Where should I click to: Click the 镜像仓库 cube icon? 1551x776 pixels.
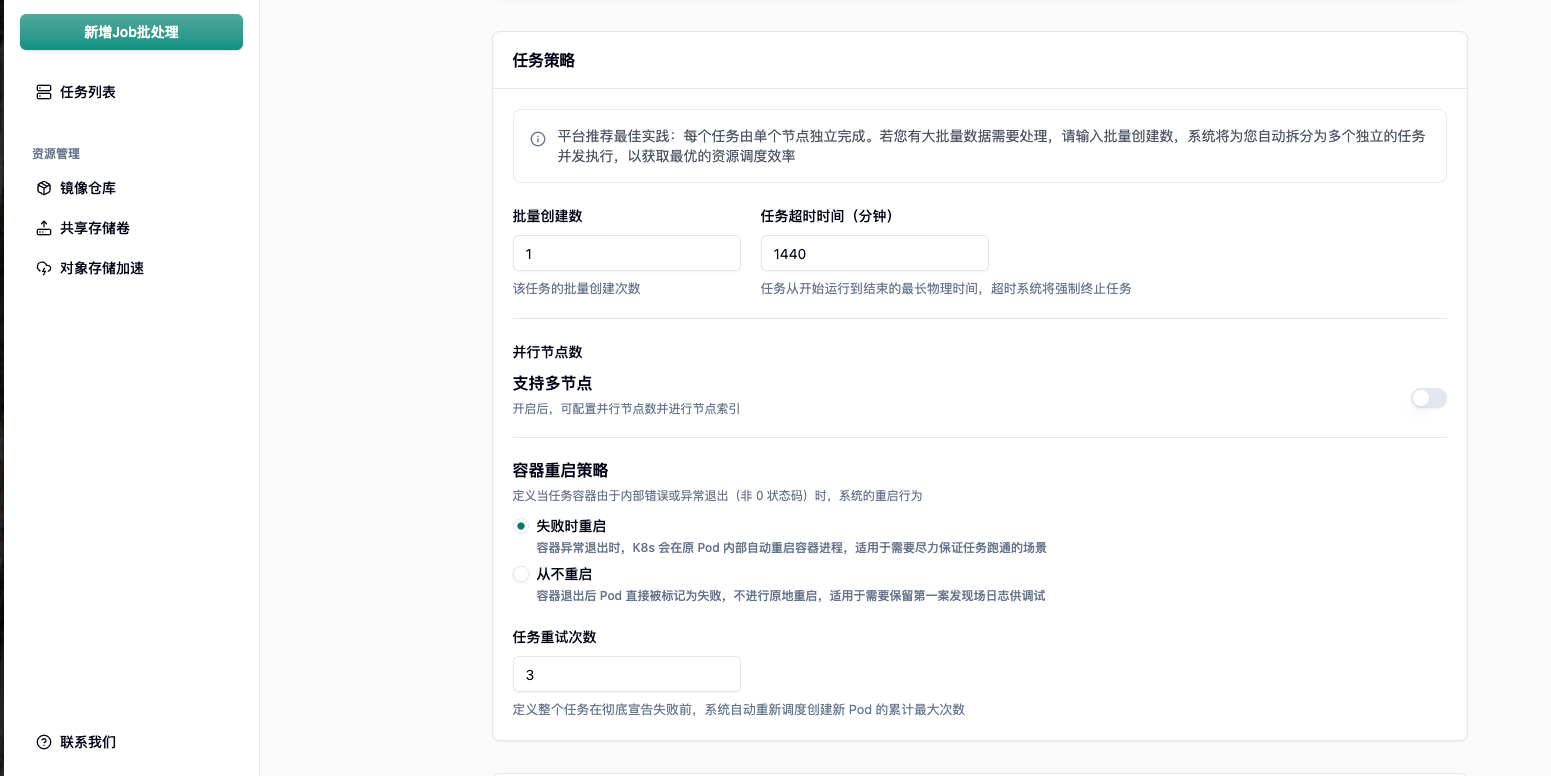coord(44,188)
